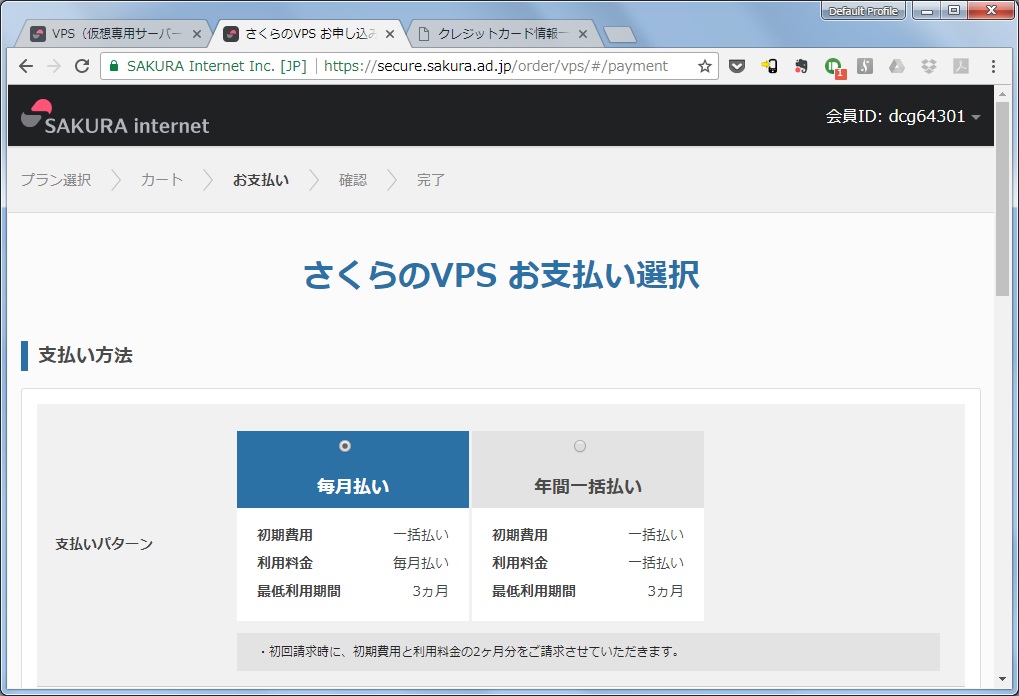Screen dimensions: 1019x696
Task: Close the クレジットカード情報 tab
Action: (583, 34)
